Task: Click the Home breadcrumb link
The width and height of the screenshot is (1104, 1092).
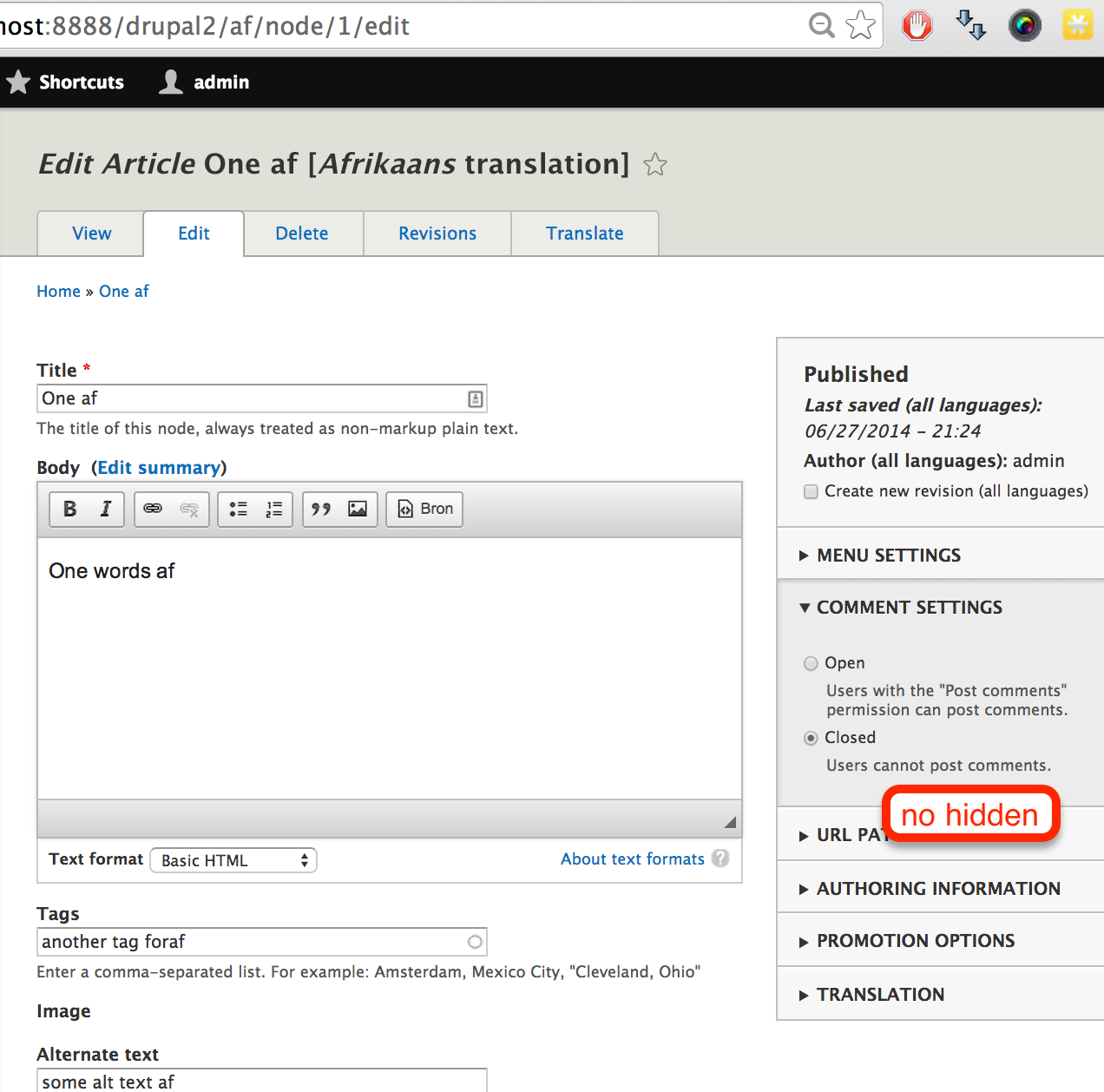Action: tap(58, 291)
